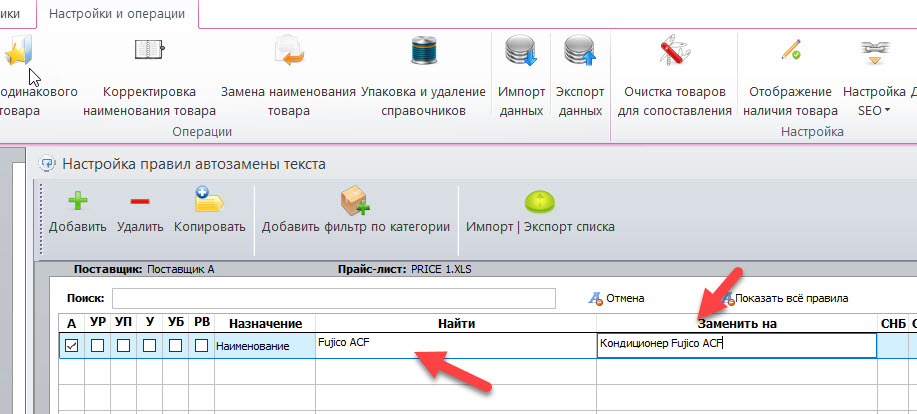Focus the Поиск search field
The width and height of the screenshot is (917, 414).
(333, 298)
